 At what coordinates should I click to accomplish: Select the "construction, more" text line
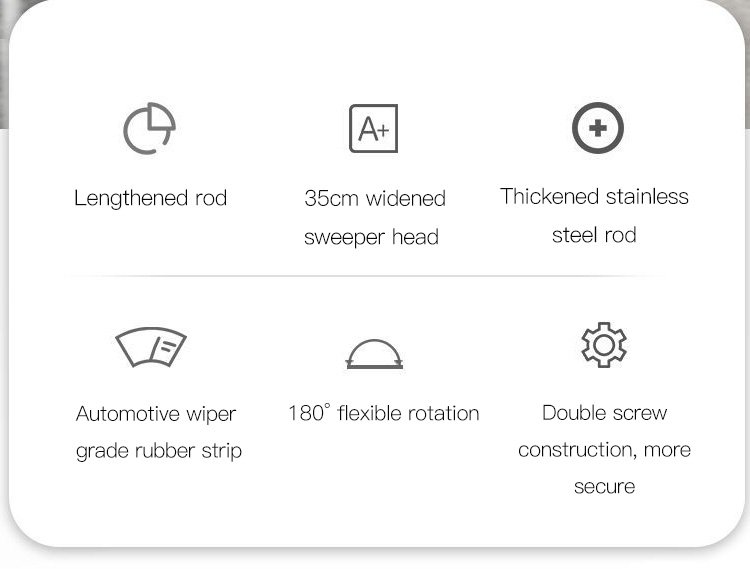604,450
